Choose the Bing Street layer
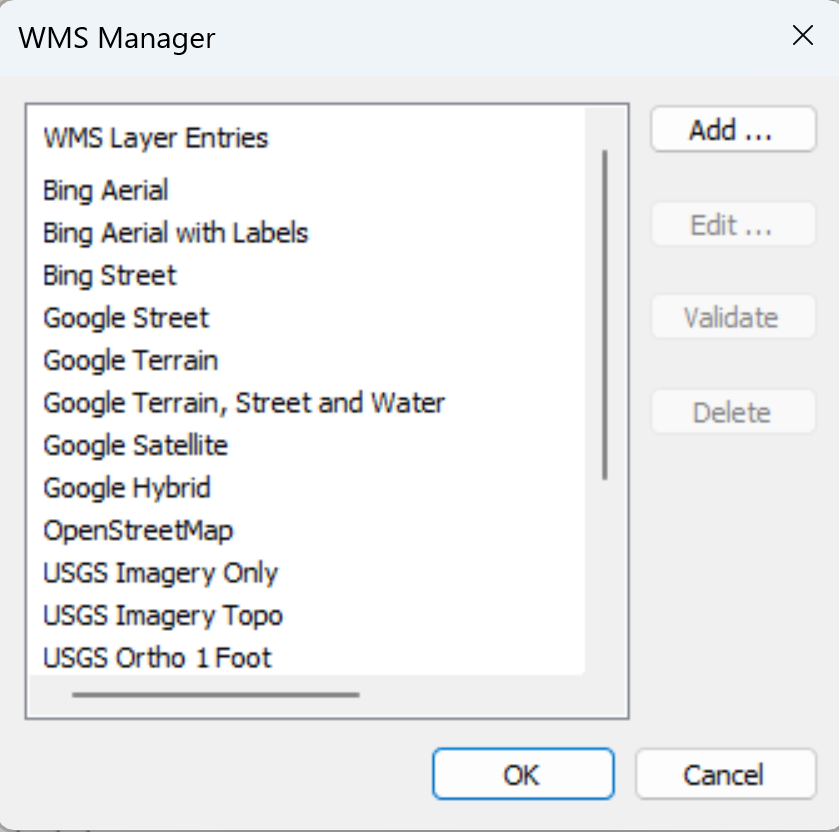 [109, 276]
